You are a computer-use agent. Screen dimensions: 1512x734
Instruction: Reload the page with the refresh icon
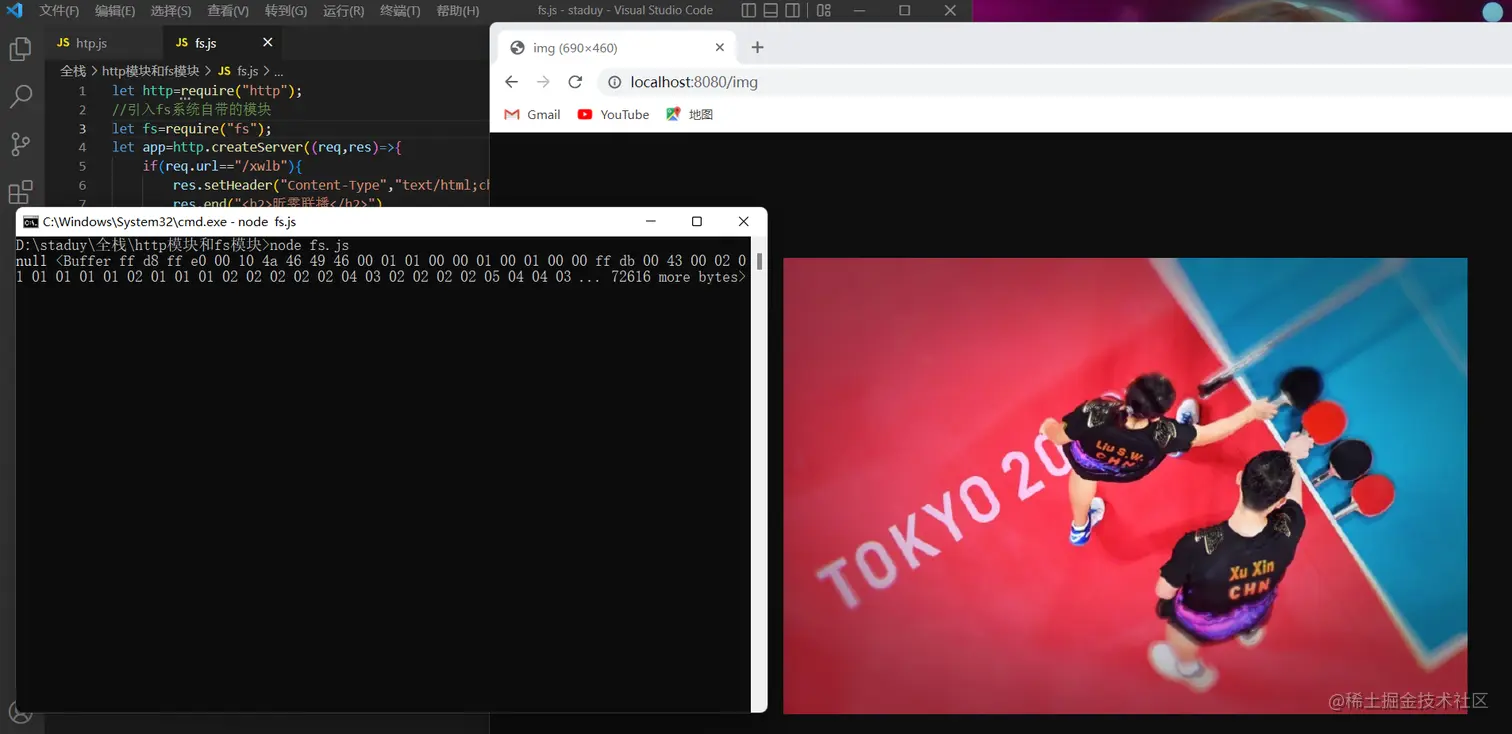tap(575, 82)
